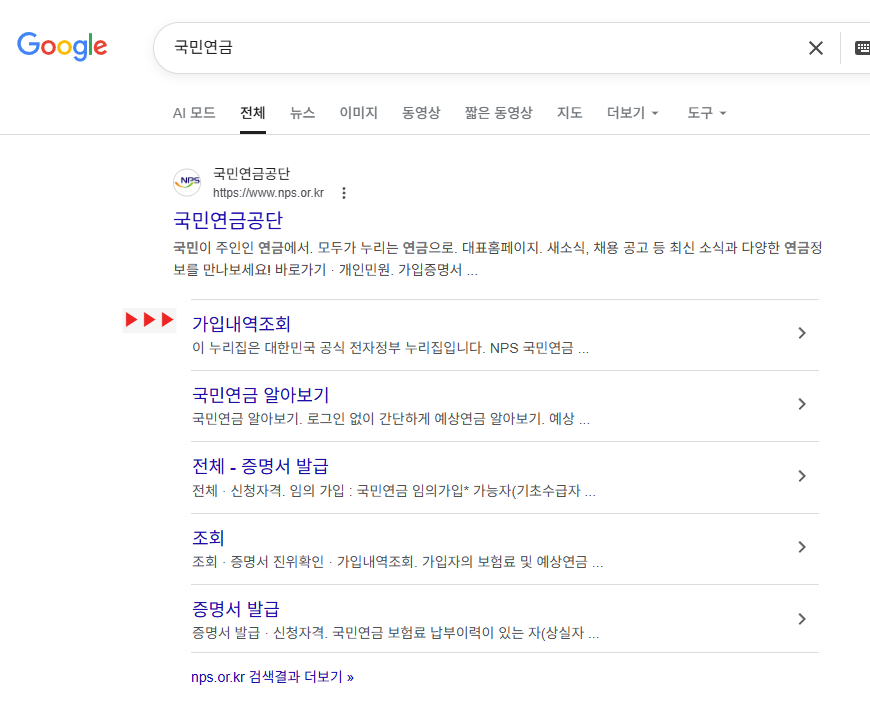Click the Google logo
Viewport: 870px width, 704px height.
62,46
